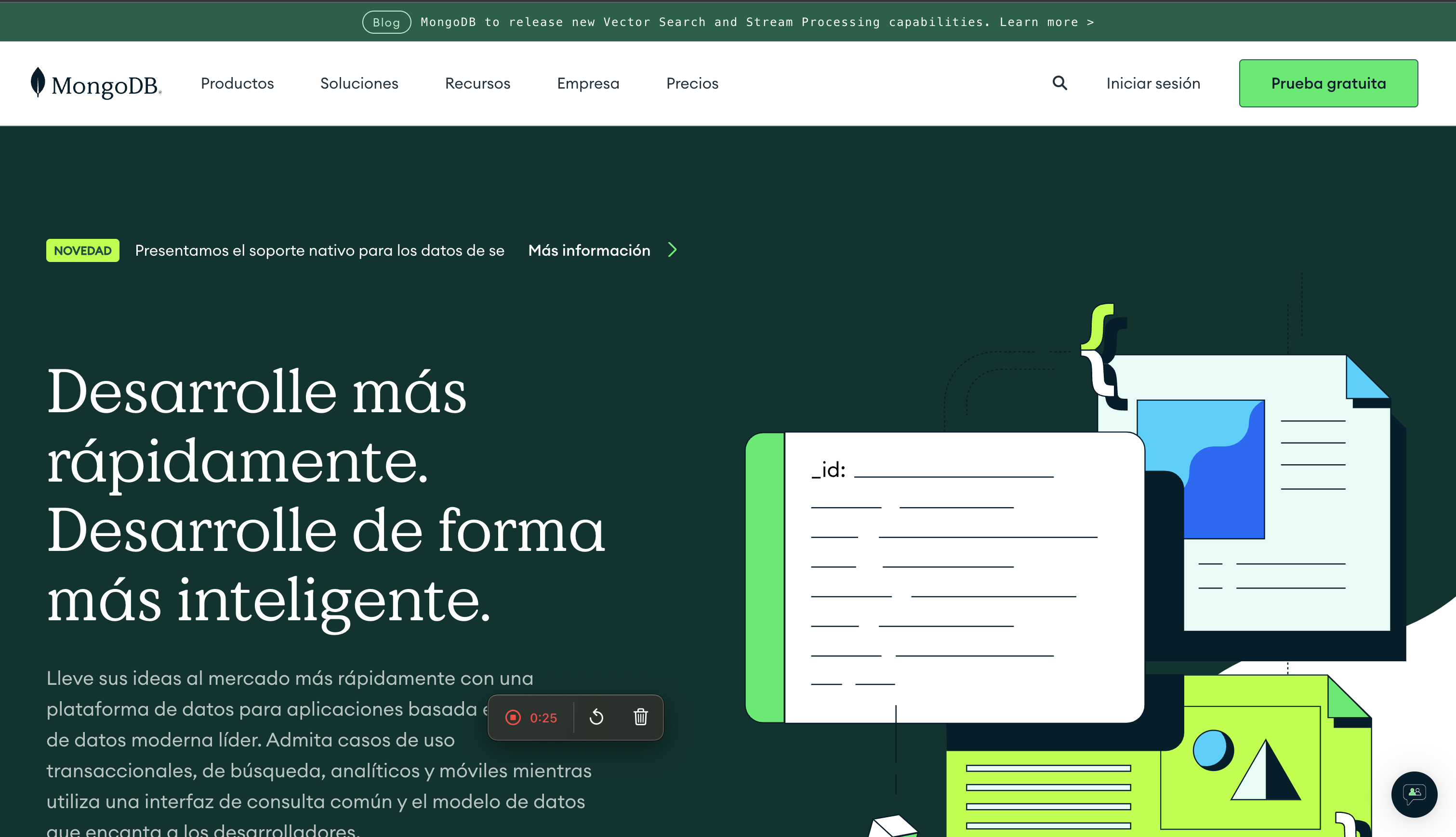Go to the Precios page

692,83
